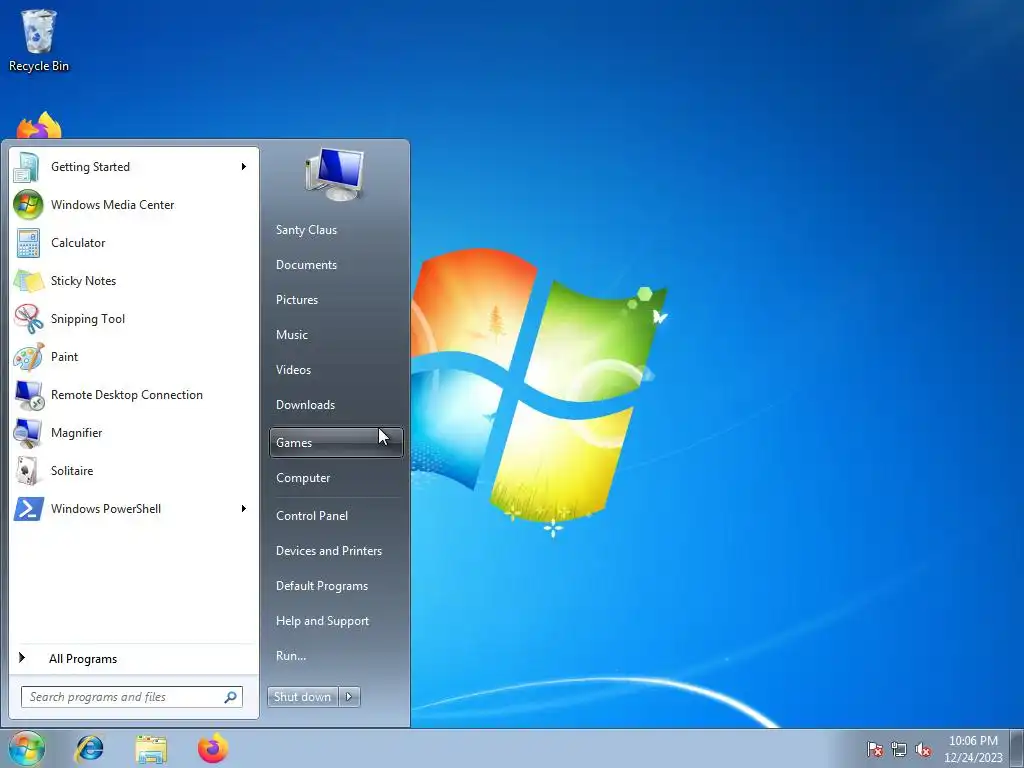The width and height of the screenshot is (1024, 768).
Task: Open Remote Desktop Connection icon
Action: tap(28, 395)
